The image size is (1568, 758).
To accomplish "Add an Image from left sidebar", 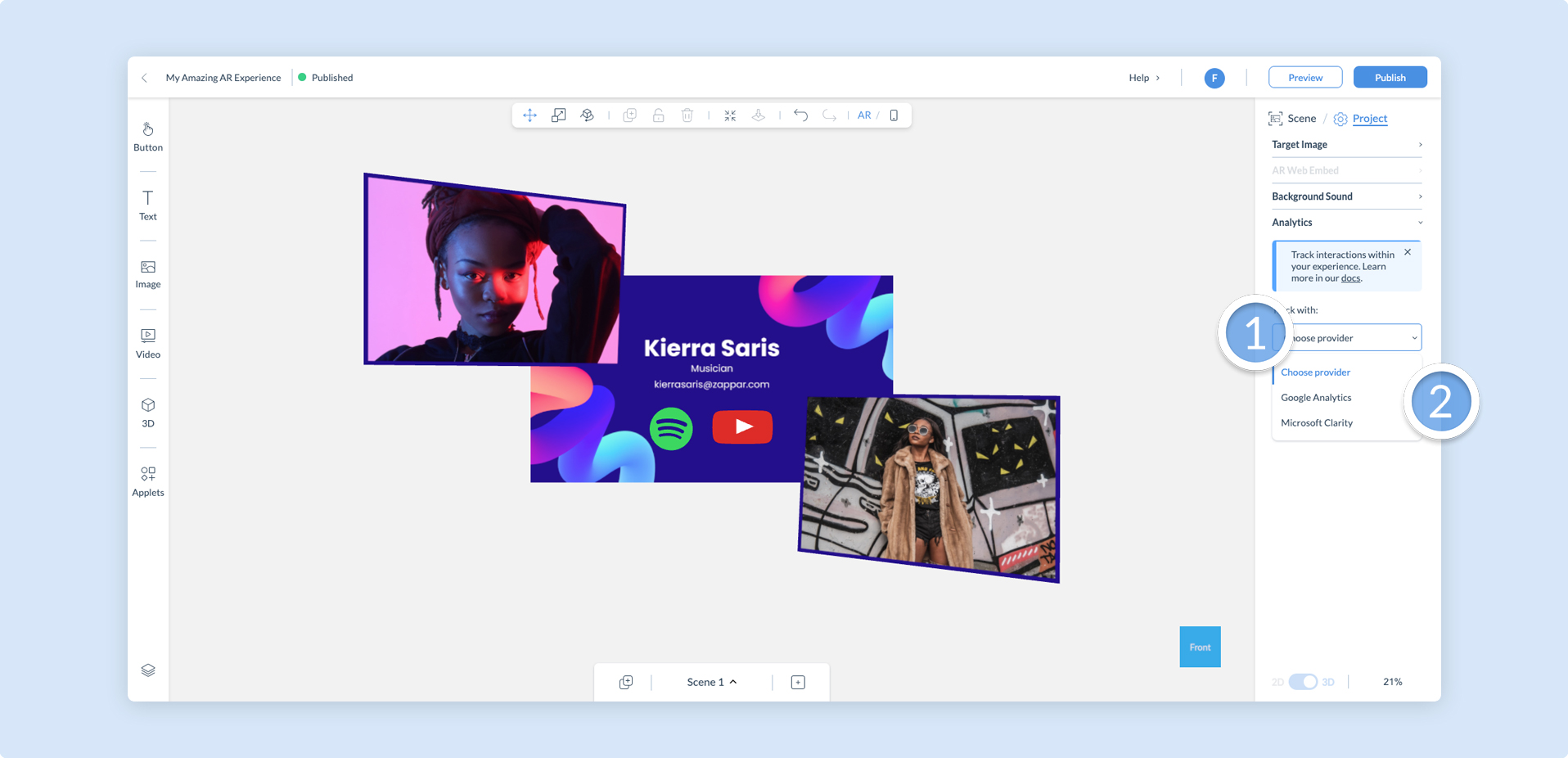I will click(x=148, y=274).
